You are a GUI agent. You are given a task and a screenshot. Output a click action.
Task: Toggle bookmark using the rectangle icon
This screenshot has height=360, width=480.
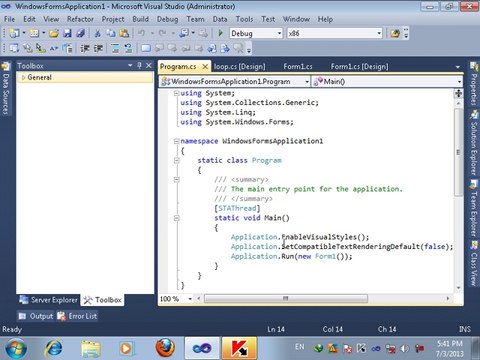(146, 48)
